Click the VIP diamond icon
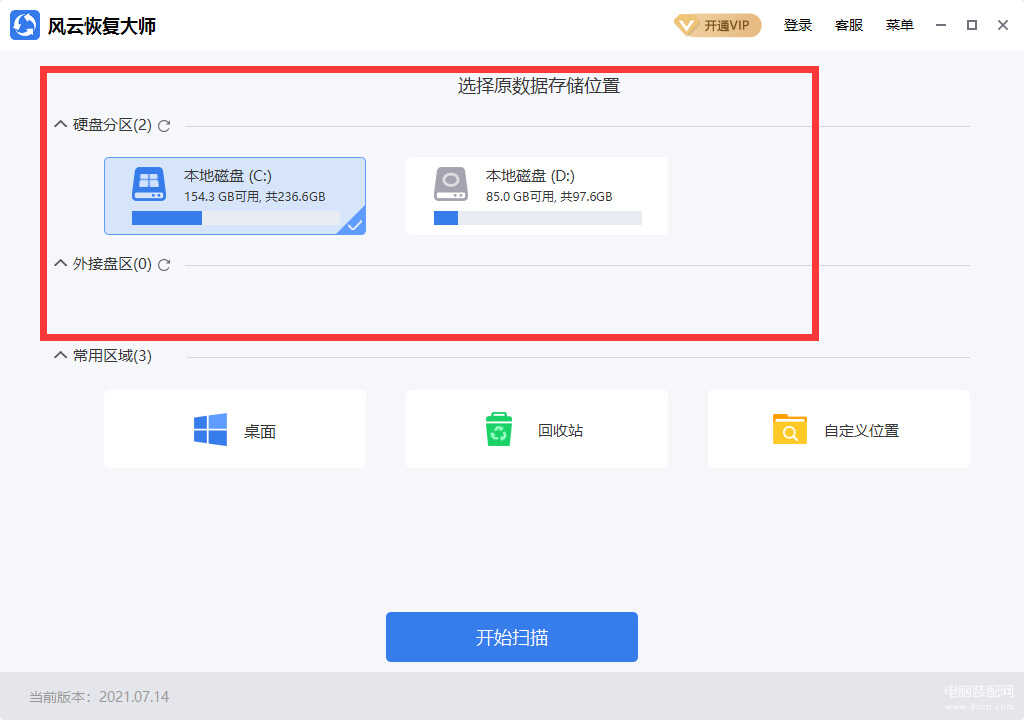Viewport: 1024px width, 720px height. tap(686, 25)
